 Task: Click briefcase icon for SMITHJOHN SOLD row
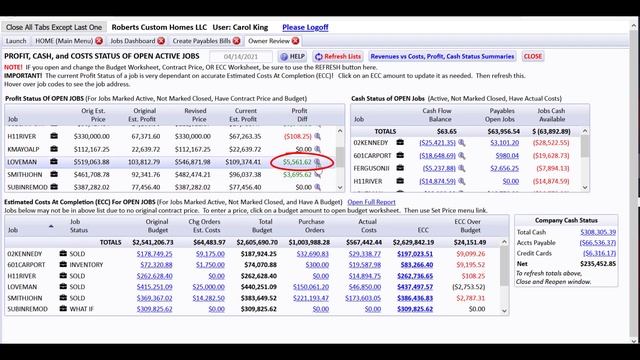pos(63,298)
